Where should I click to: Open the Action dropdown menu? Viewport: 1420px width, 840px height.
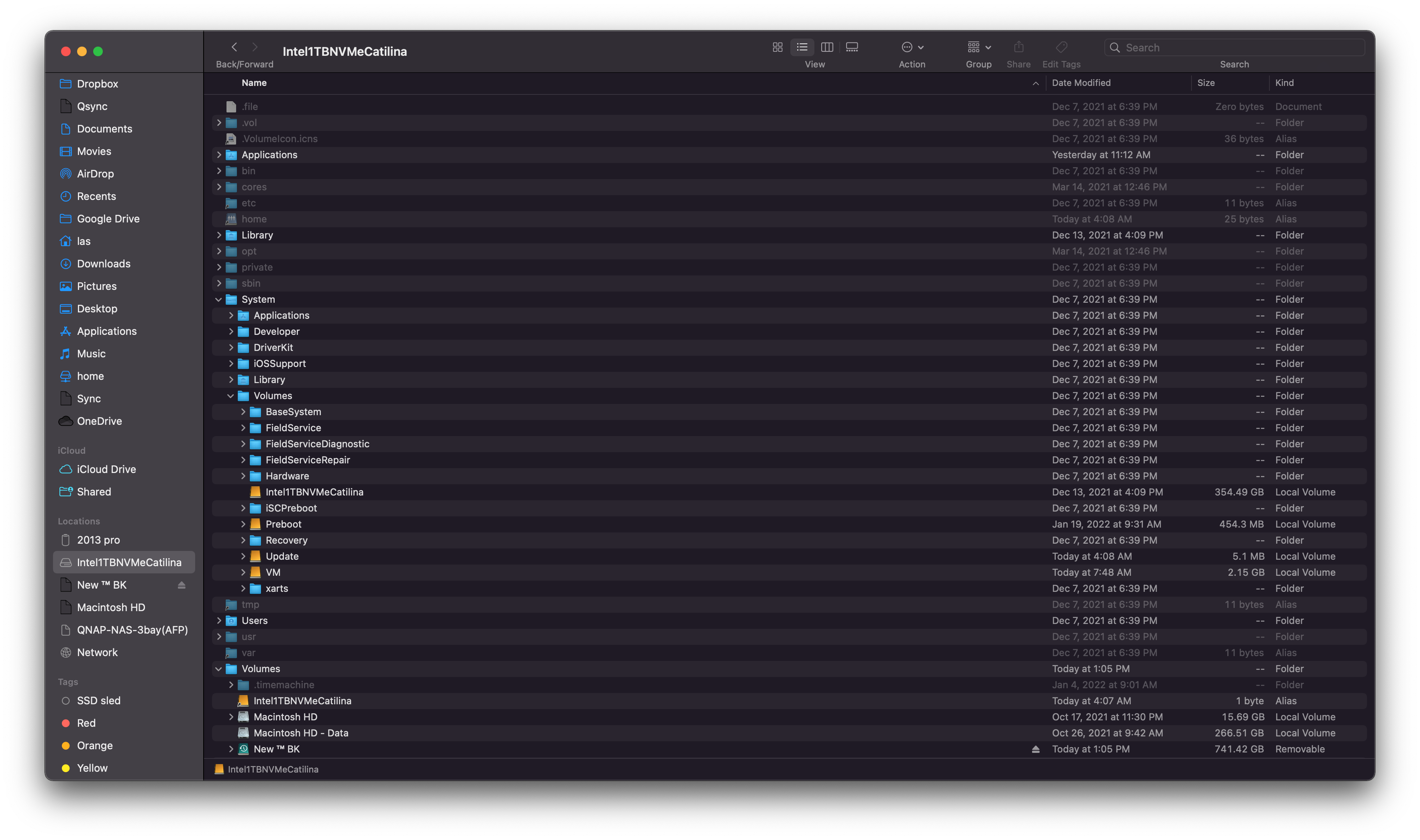click(x=912, y=47)
